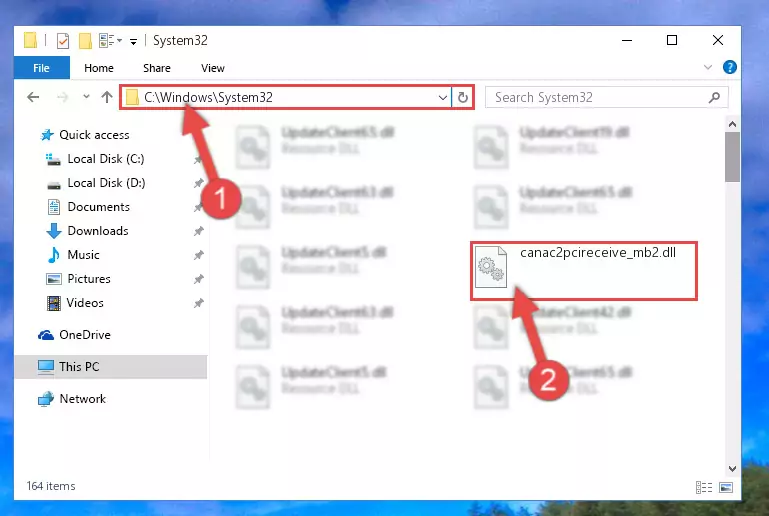The image size is (769, 516).
Task: Go up one folder level
Action: point(106,97)
